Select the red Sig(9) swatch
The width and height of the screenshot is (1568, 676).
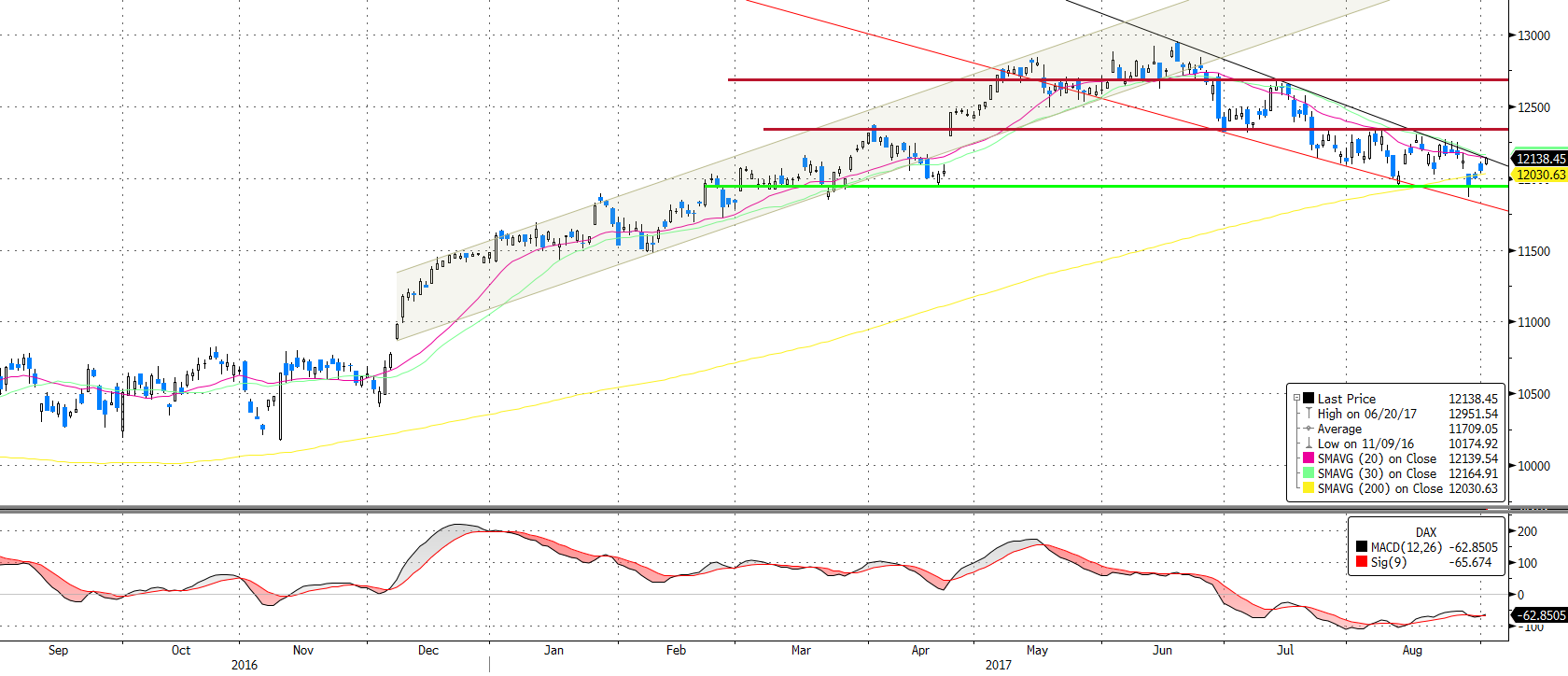(1362, 562)
